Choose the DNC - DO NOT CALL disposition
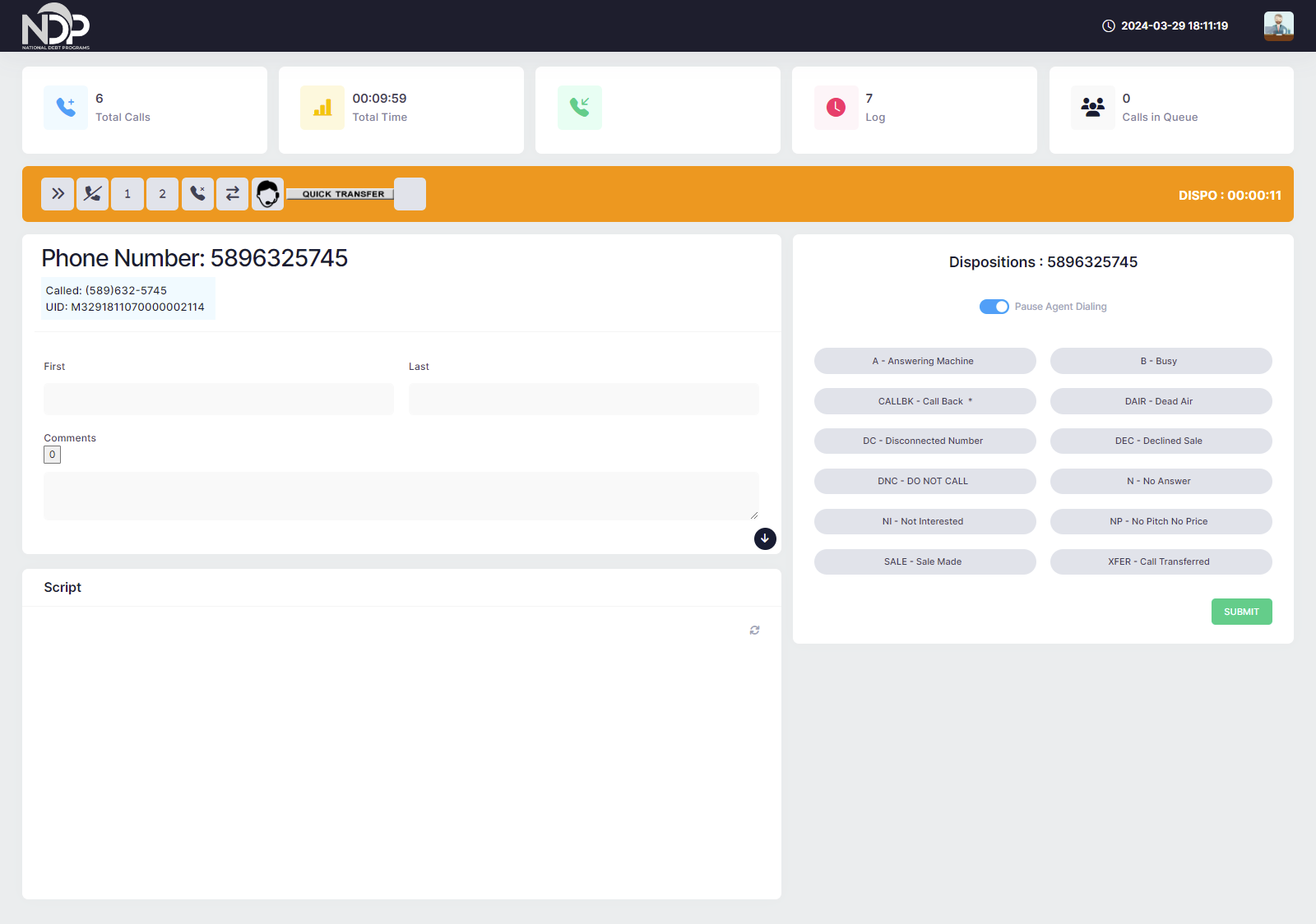Viewport: 1316px width, 924px height. 924,481
